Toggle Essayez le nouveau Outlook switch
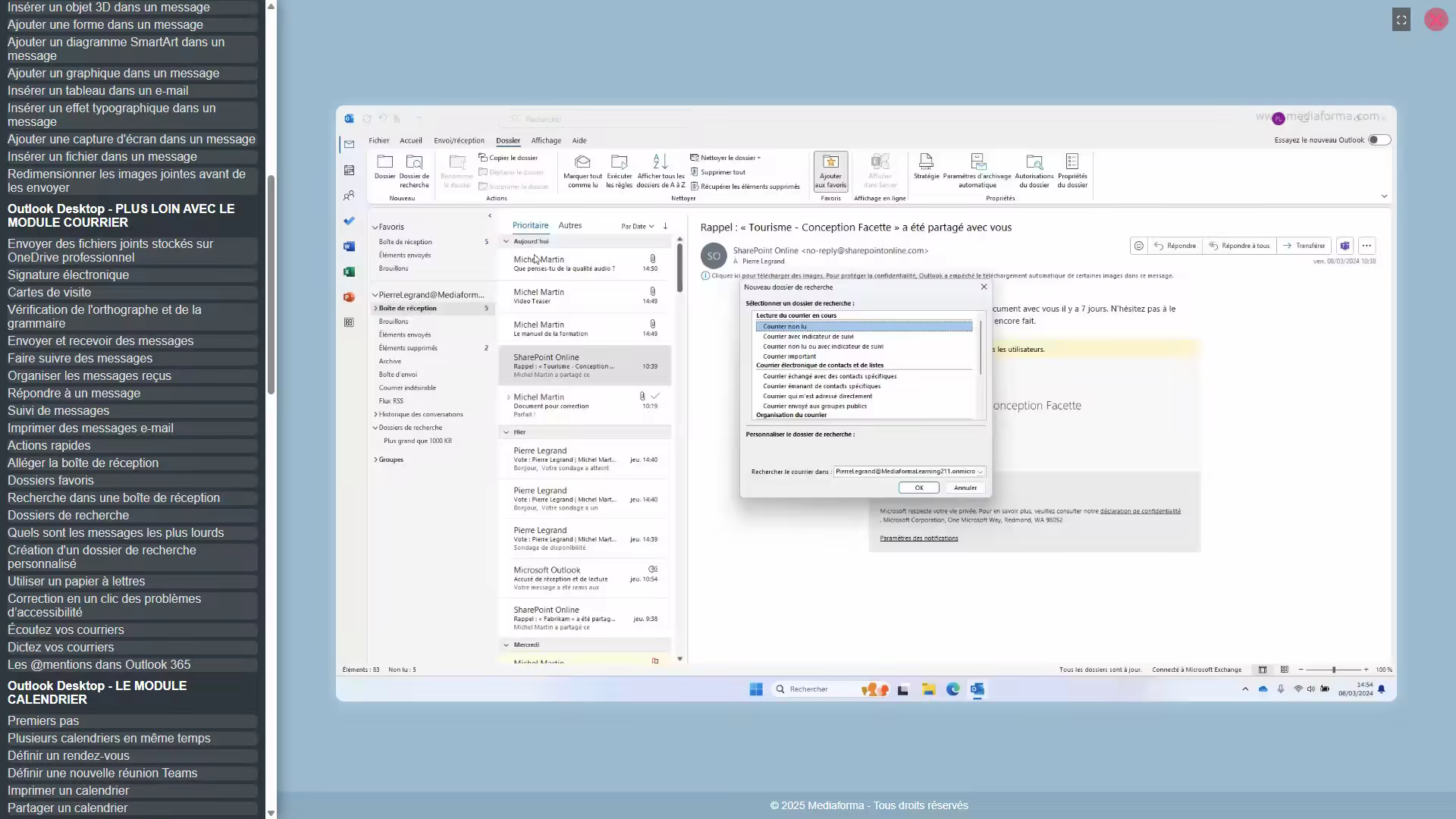 coord(1379,140)
